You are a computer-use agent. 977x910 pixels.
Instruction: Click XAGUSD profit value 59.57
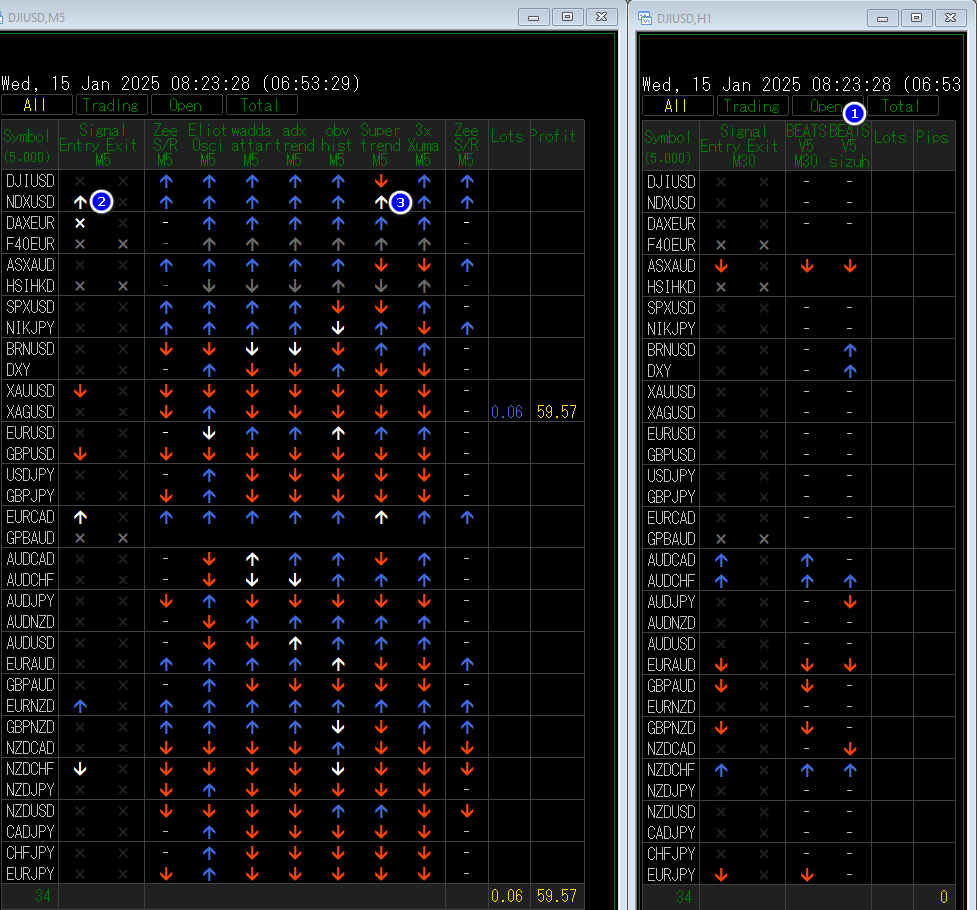pos(556,412)
